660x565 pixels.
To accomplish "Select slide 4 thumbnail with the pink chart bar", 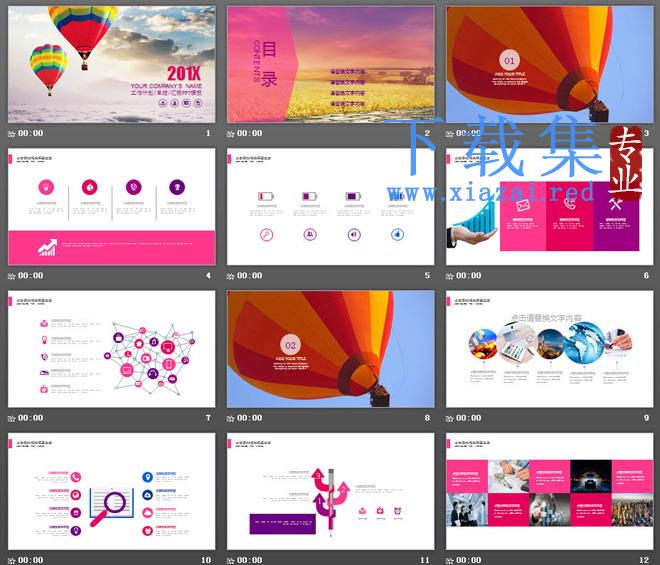I will tap(112, 207).
